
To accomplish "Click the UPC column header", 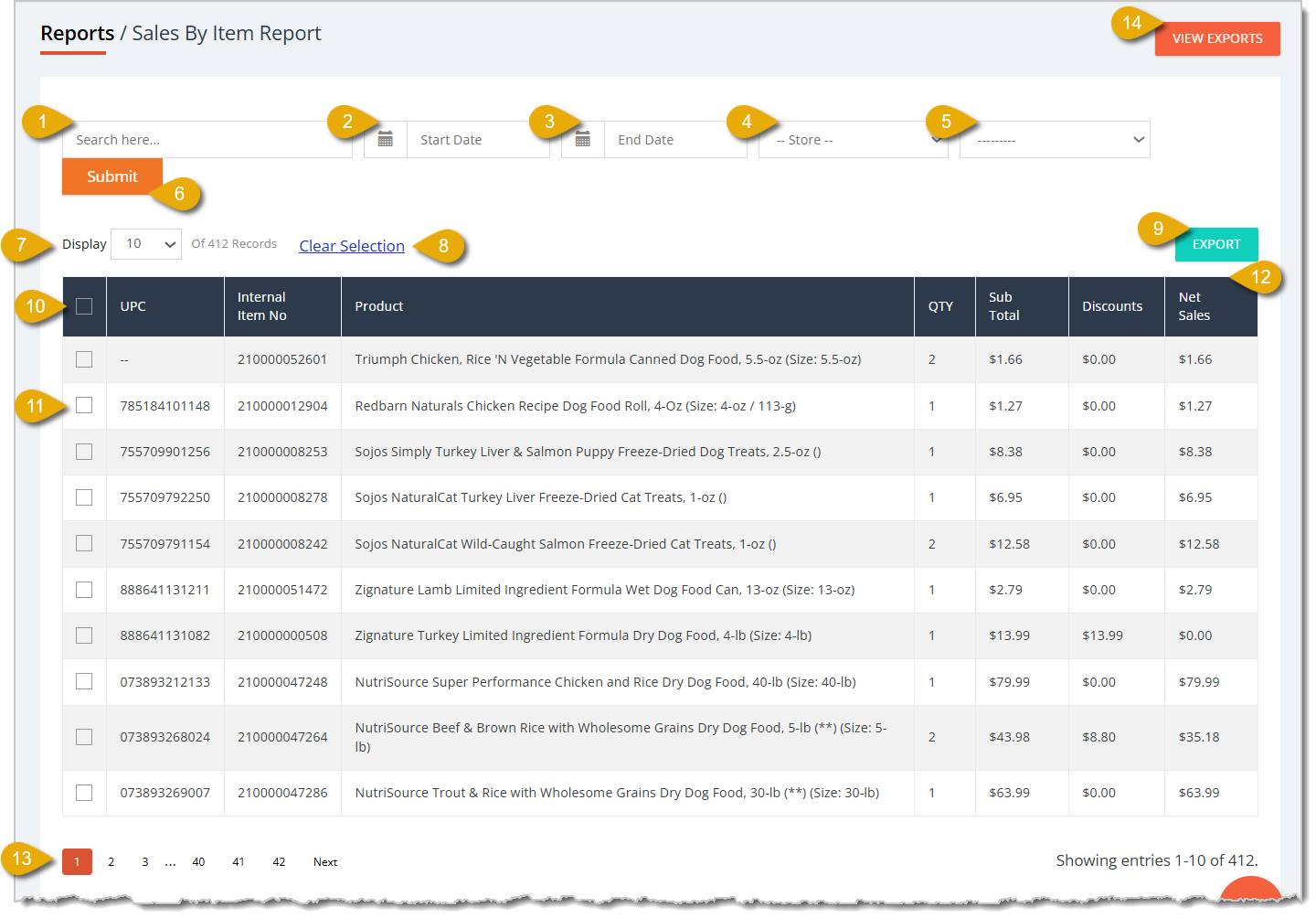I will (165, 306).
